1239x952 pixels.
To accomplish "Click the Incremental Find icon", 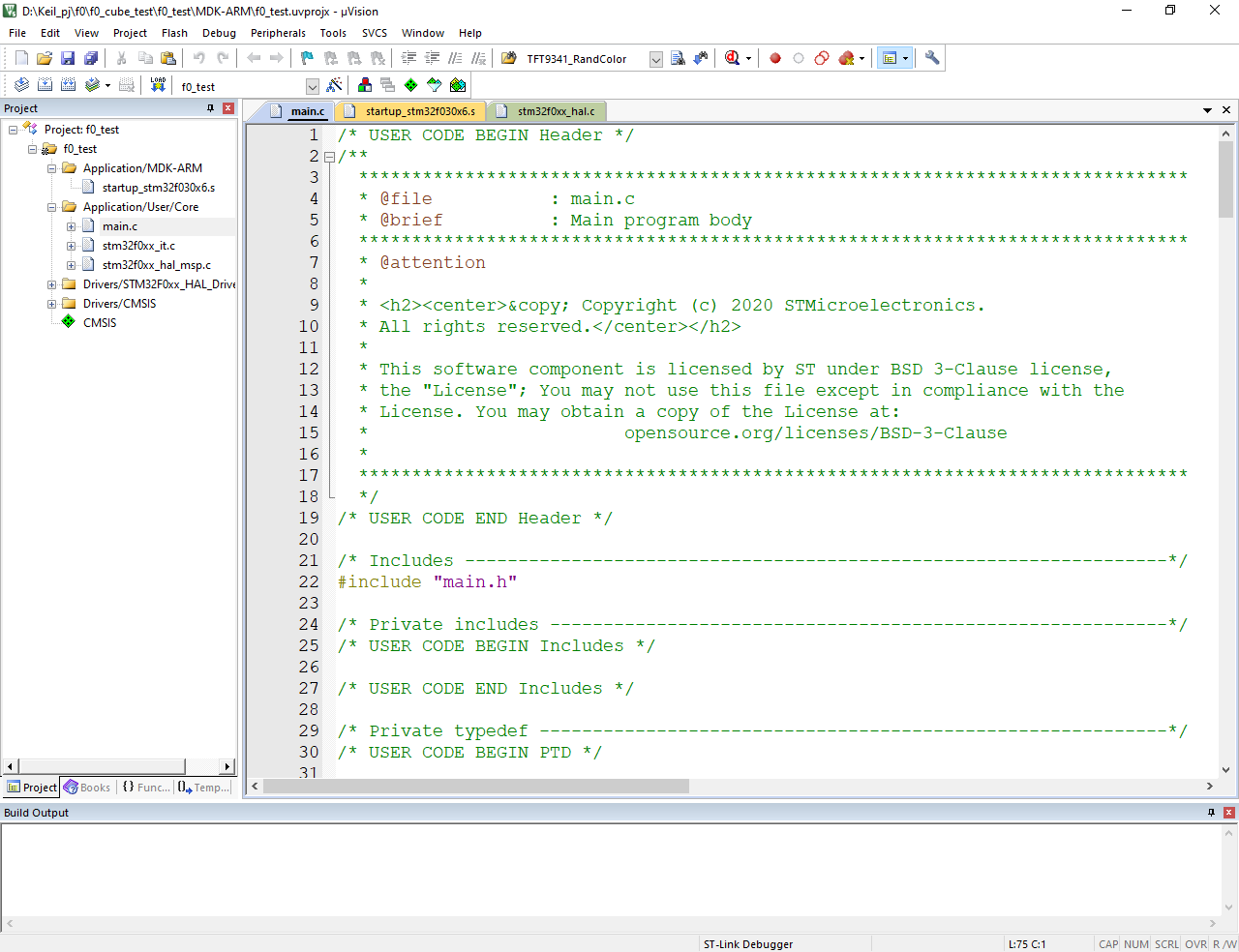I will pos(701,58).
